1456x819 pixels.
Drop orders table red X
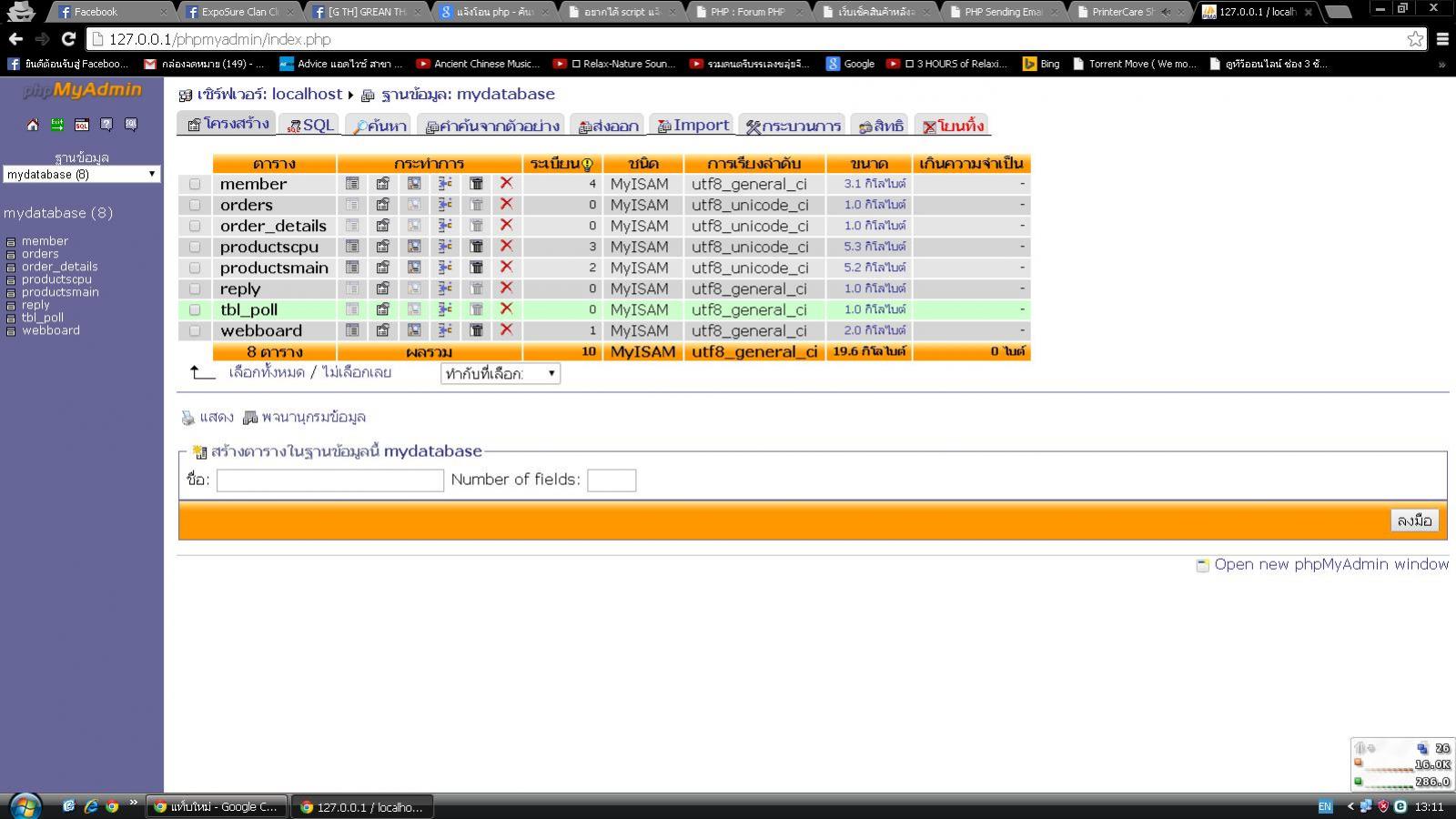(507, 204)
